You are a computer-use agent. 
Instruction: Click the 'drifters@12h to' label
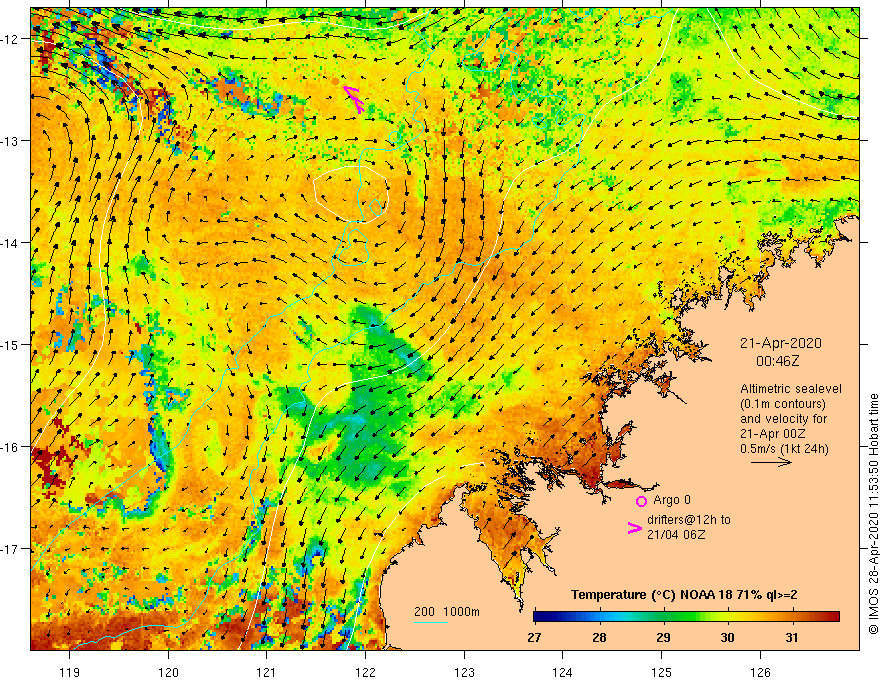(x=689, y=520)
